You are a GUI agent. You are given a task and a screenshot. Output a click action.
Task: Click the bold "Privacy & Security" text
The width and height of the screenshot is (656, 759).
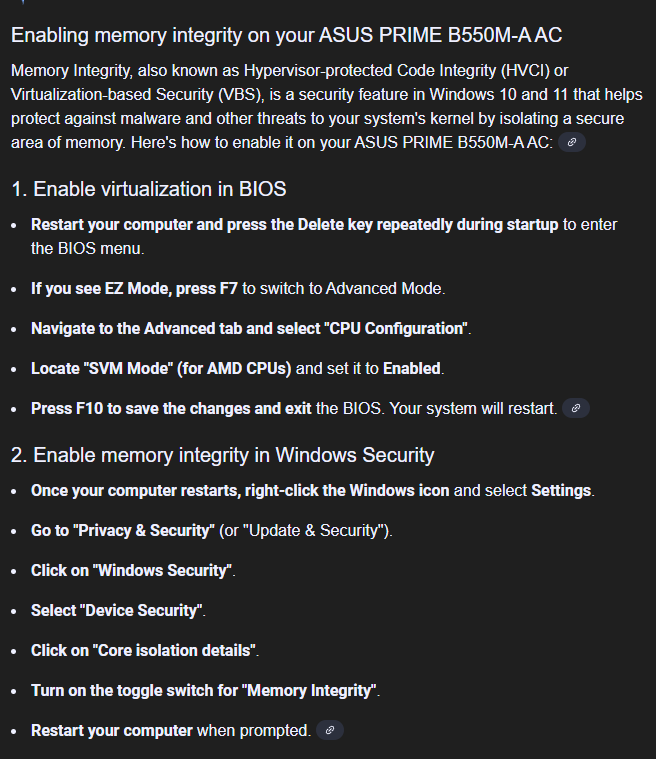click(x=143, y=531)
